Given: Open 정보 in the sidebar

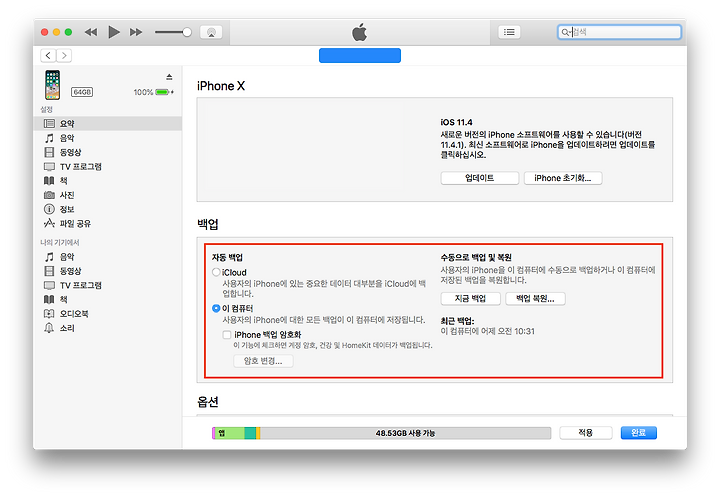Looking at the screenshot, I should 108,209.
